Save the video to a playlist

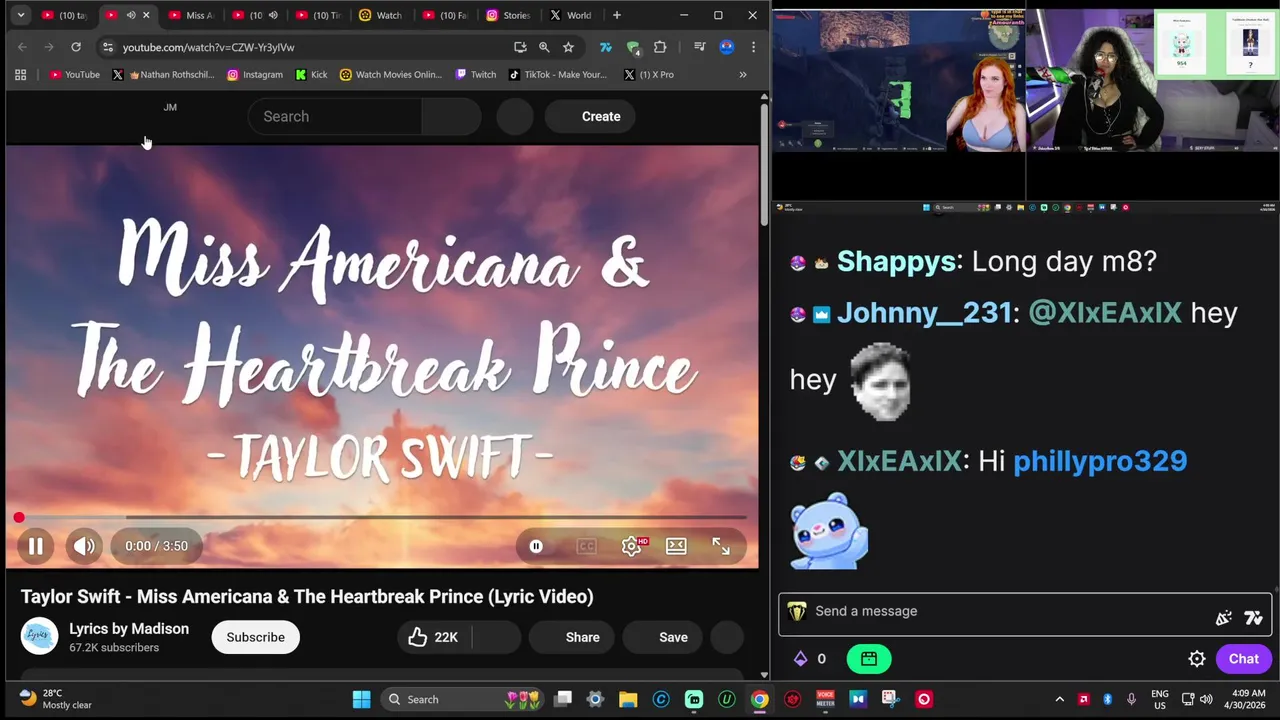[x=663, y=637]
